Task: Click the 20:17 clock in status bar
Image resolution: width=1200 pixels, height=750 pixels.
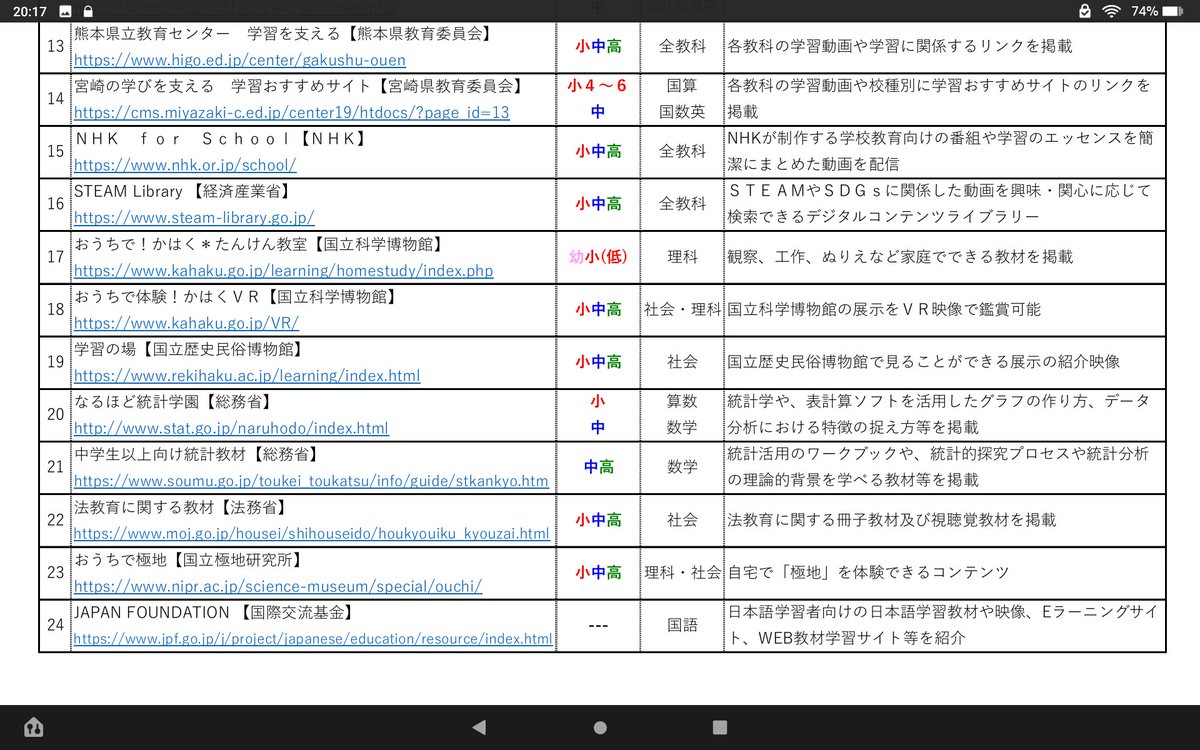Action: pos(28,11)
